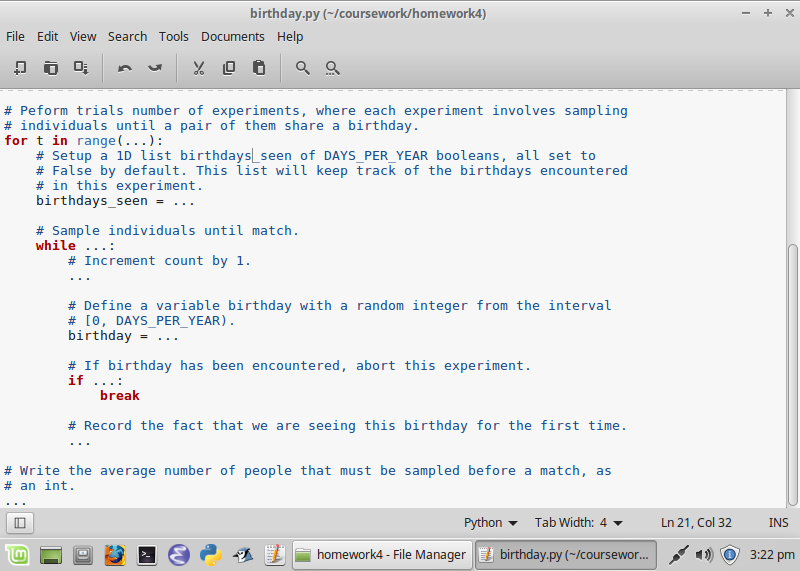
Task: Undo the last edit
Action: coord(125,68)
